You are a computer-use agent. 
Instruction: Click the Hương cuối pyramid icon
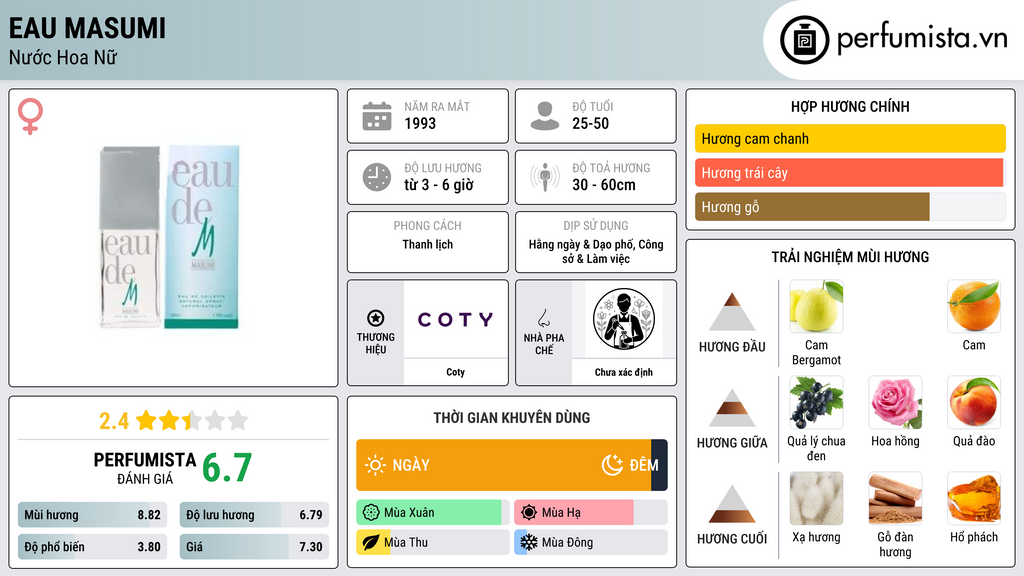(x=732, y=504)
